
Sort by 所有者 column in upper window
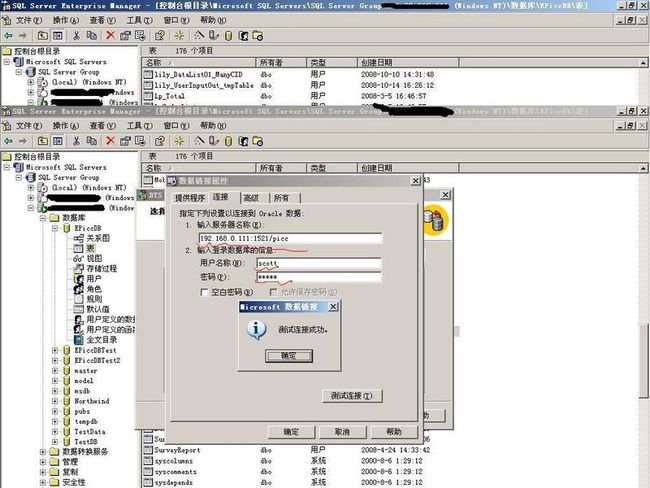[281, 63]
